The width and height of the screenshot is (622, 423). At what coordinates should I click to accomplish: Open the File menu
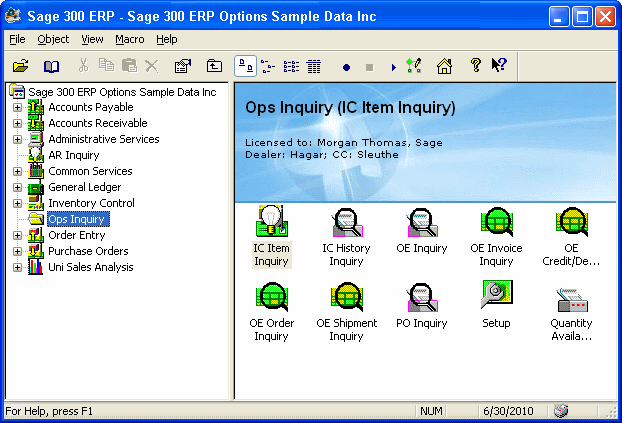17,39
